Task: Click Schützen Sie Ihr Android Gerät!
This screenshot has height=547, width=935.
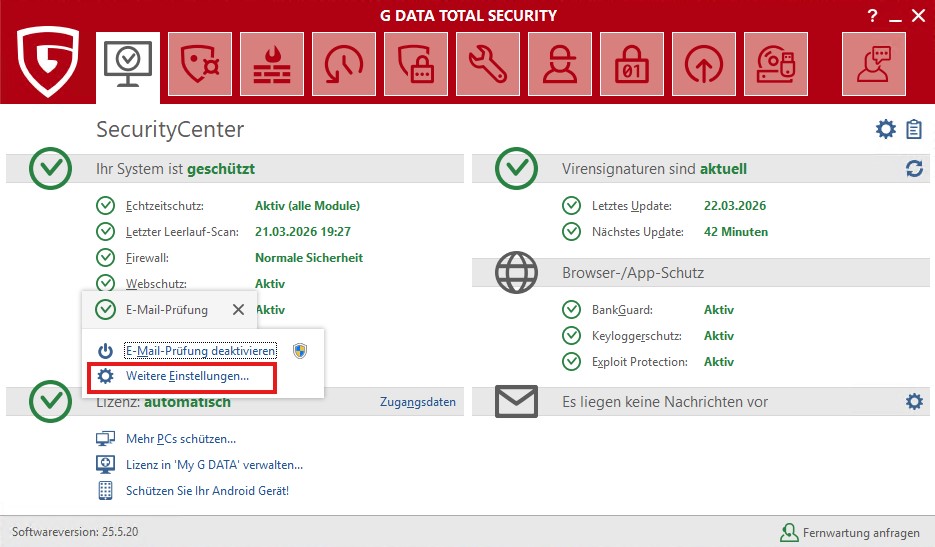Action: click(x=207, y=491)
